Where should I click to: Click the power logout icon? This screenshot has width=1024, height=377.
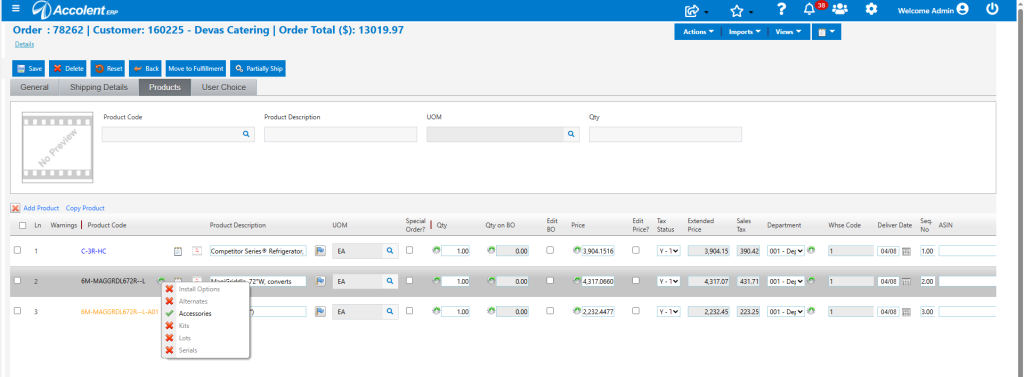point(993,9)
